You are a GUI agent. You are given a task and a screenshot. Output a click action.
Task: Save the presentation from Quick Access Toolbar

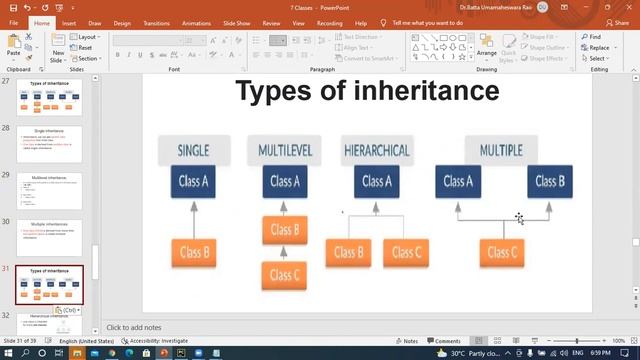pyautogui.click(x=13, y=8)
